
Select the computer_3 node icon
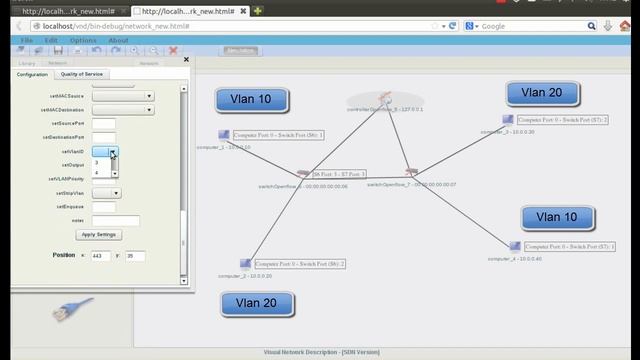[508, 119]
